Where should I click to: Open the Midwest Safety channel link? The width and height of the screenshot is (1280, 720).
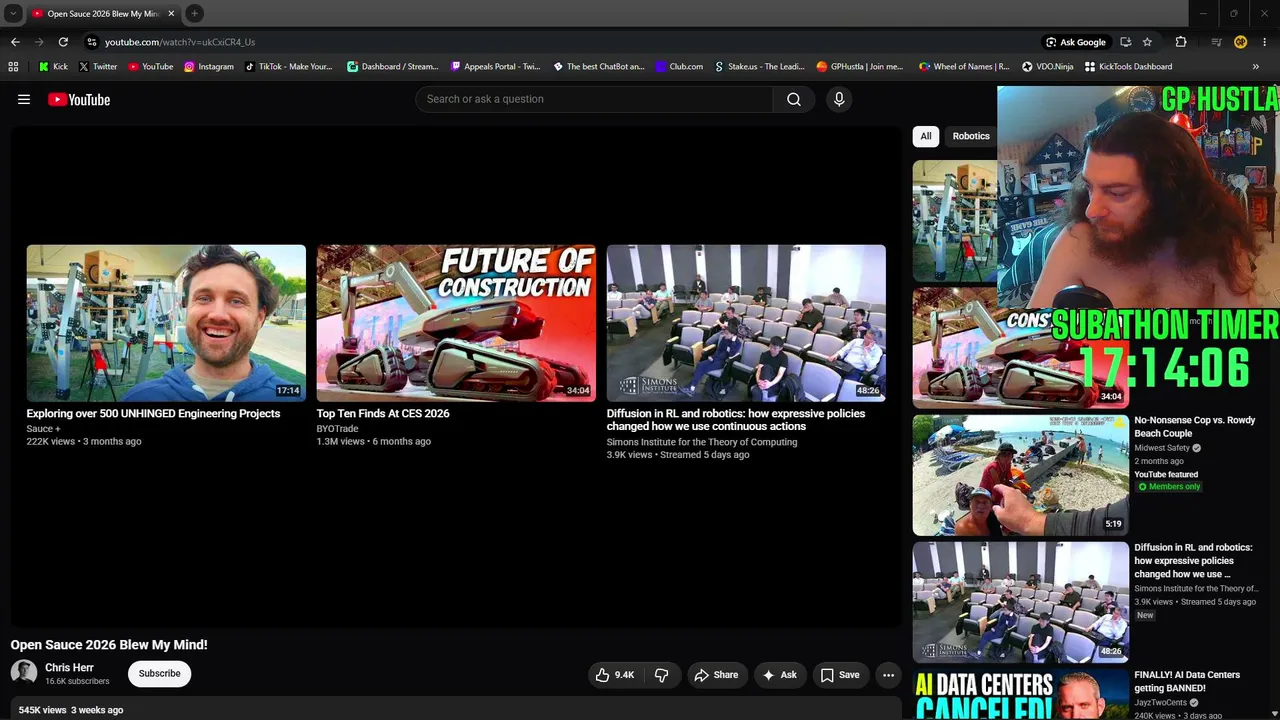coord(1162,448)
